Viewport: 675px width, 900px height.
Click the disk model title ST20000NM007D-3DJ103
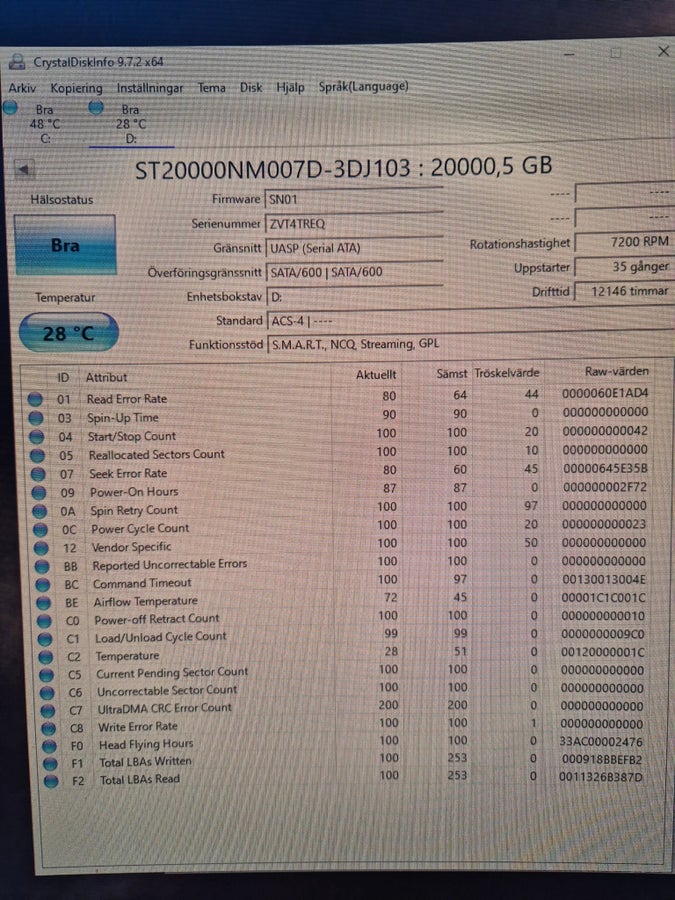coord(273,169)
